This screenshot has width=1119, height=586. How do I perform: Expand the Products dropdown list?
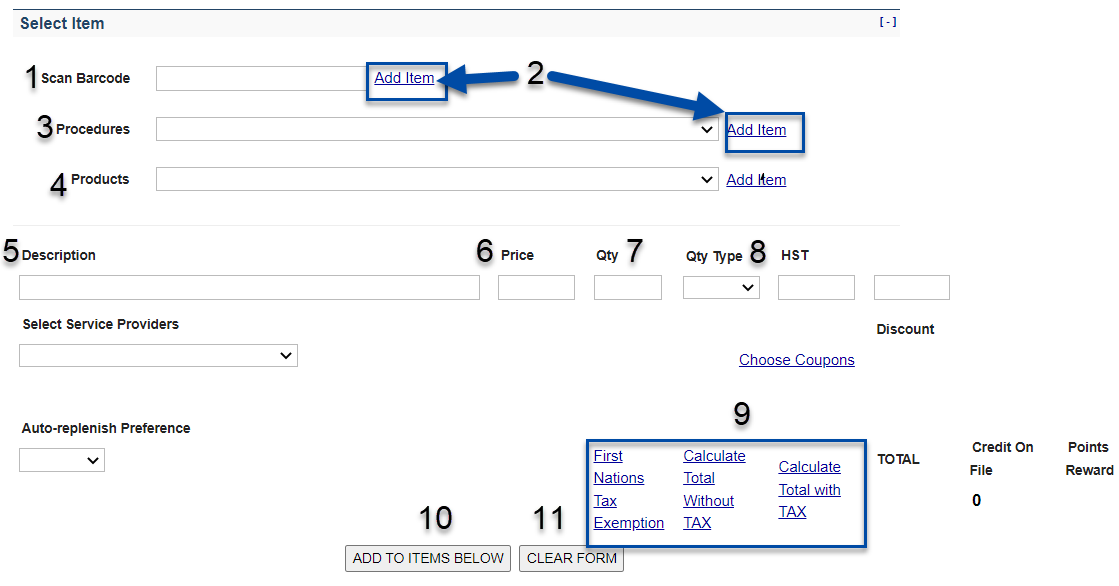(x=436, y=180)
